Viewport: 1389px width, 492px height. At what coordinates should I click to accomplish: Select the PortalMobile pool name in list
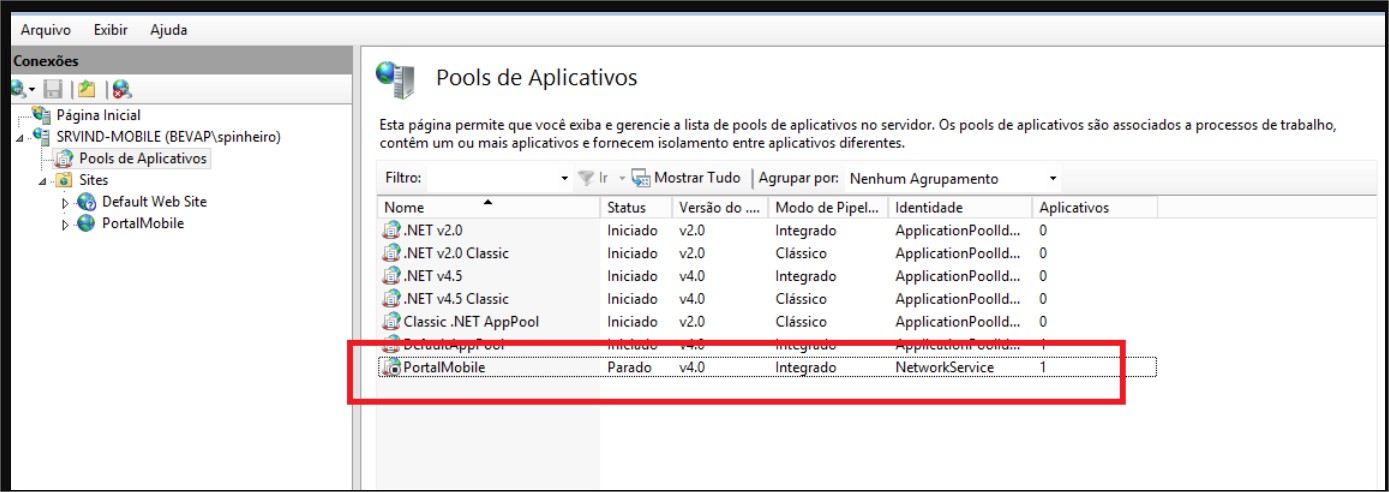click(x=443, y=368)
